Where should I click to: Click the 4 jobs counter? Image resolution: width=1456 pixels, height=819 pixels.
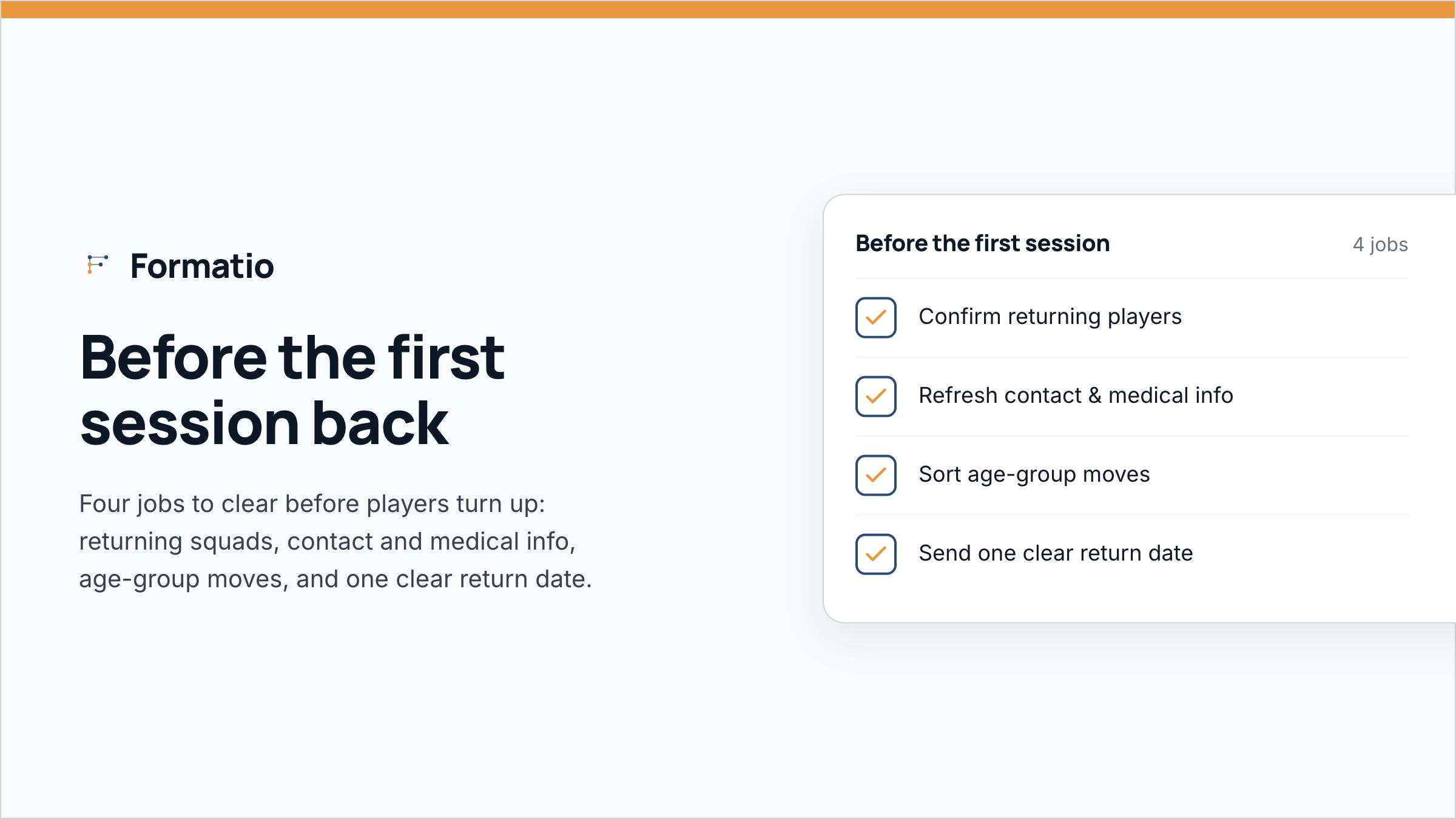(1380, 244)
